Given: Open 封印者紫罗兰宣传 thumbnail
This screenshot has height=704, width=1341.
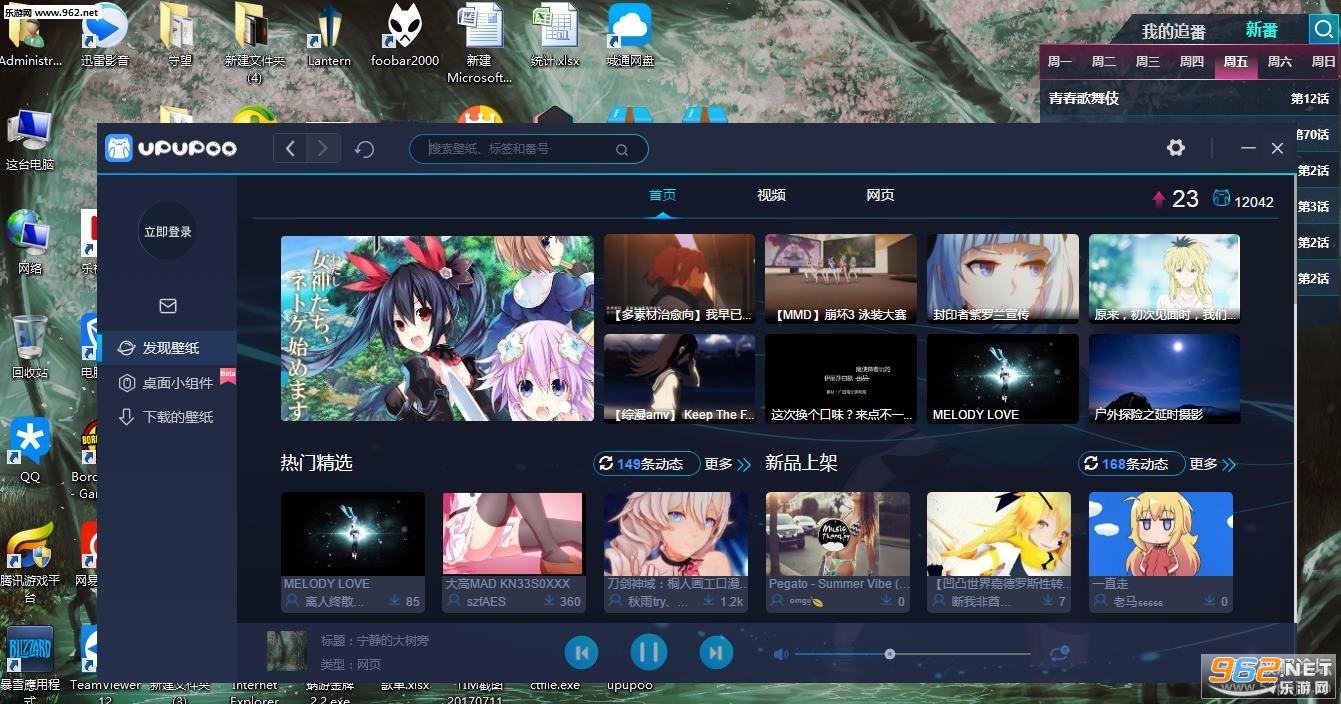Looking at the screenshot, I should [x=1003, y=278].
